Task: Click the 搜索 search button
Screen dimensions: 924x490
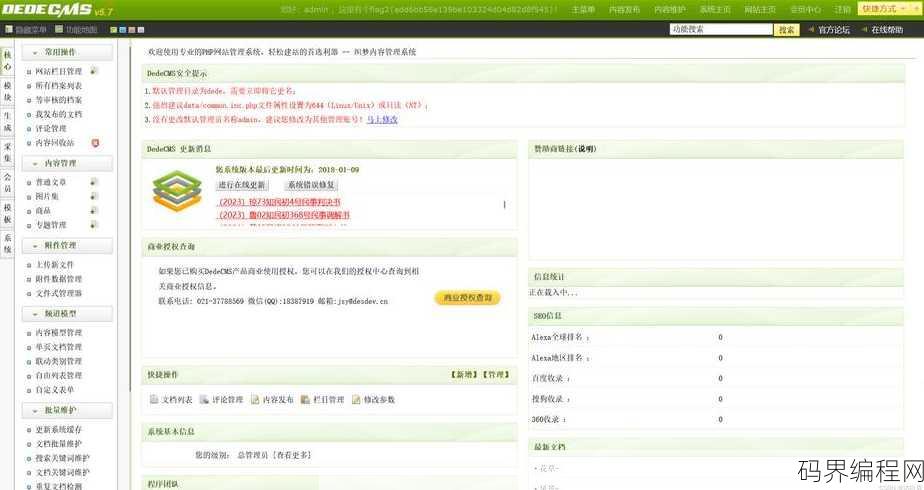Action: tap(787, 29)
